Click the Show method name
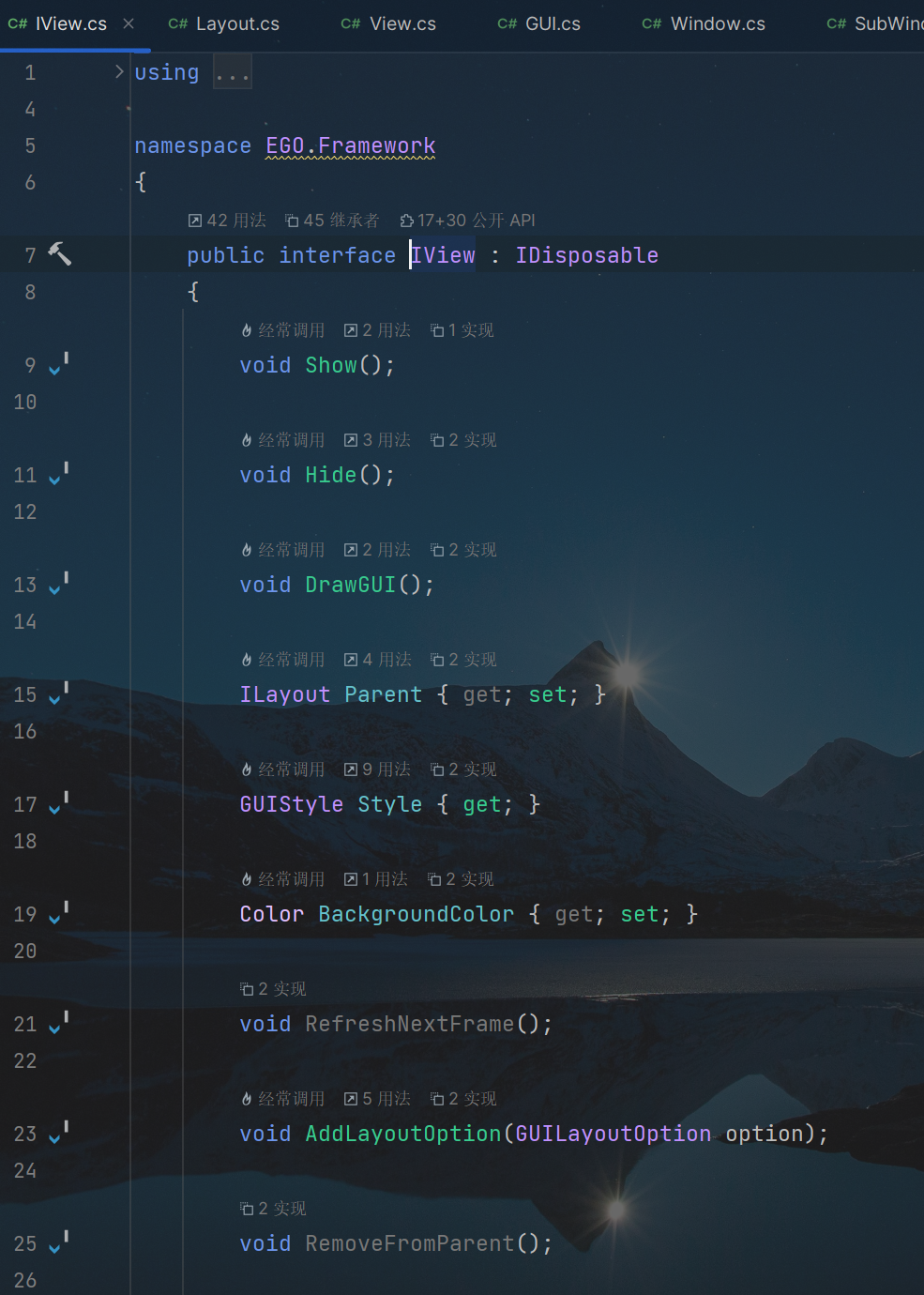Viewport: 924px width, 1295px height. [331, 365]
